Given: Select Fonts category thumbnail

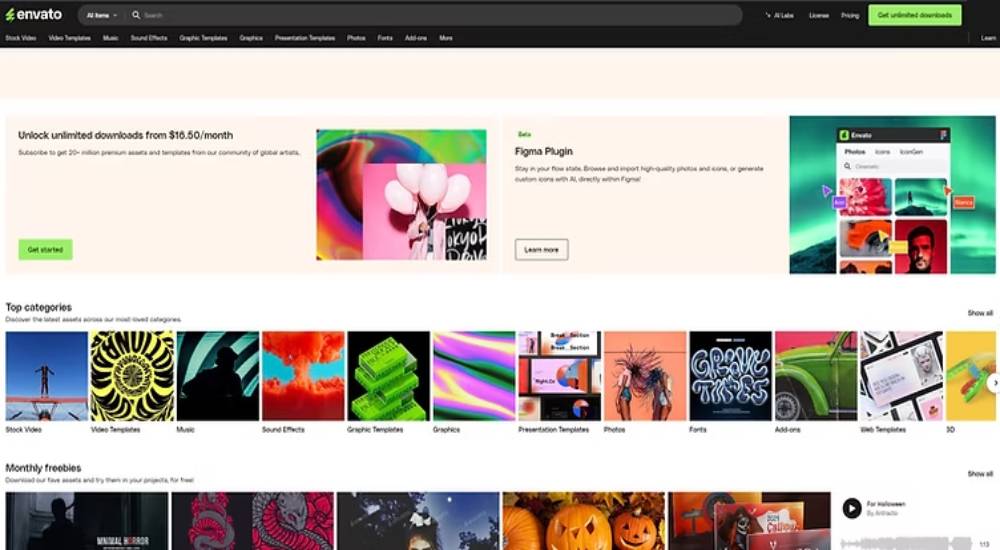Looking at the screenshot, I should [x=730, y=376].
